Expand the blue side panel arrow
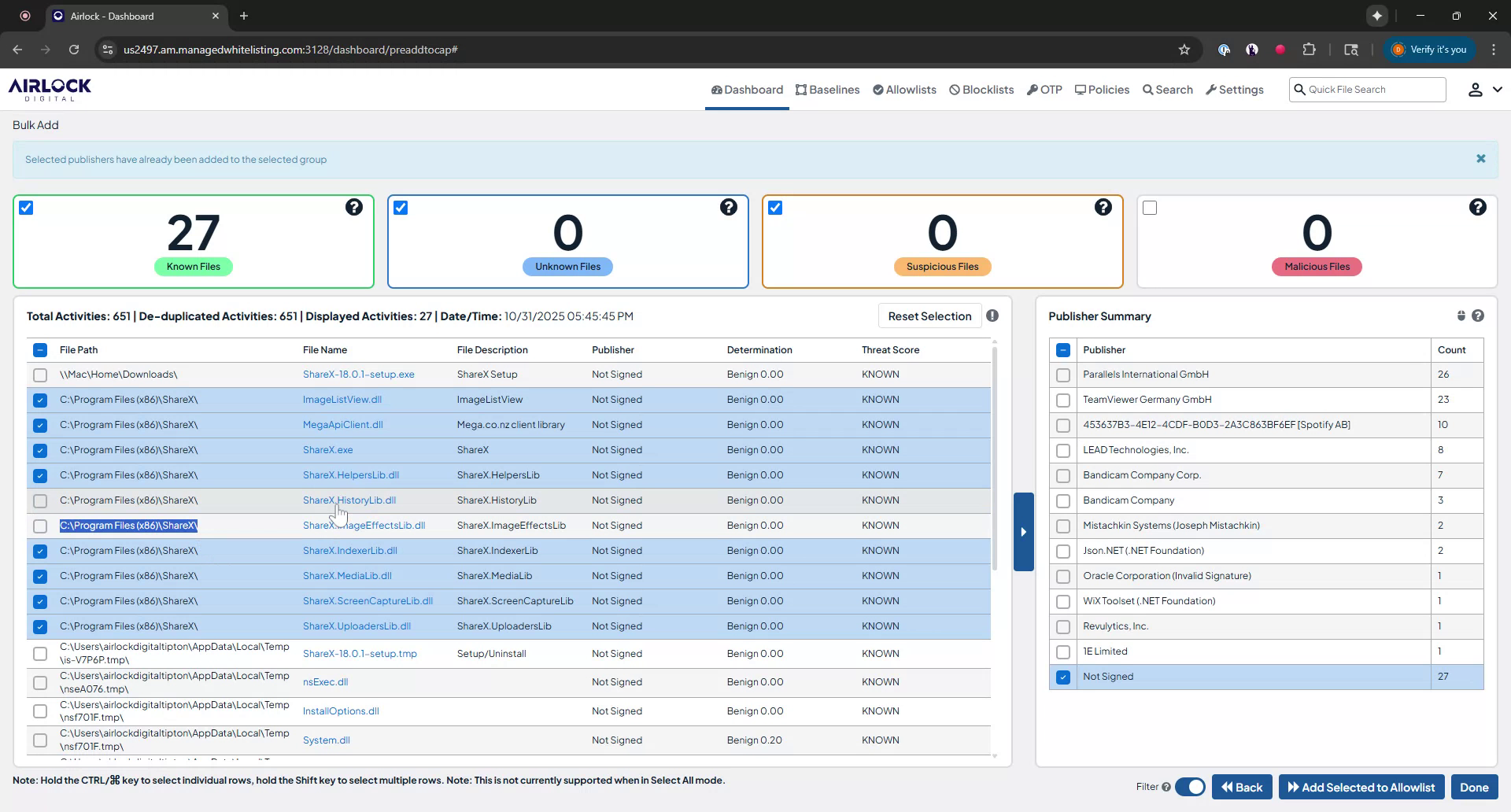The image size is (1511, 812). [1023, 532]
